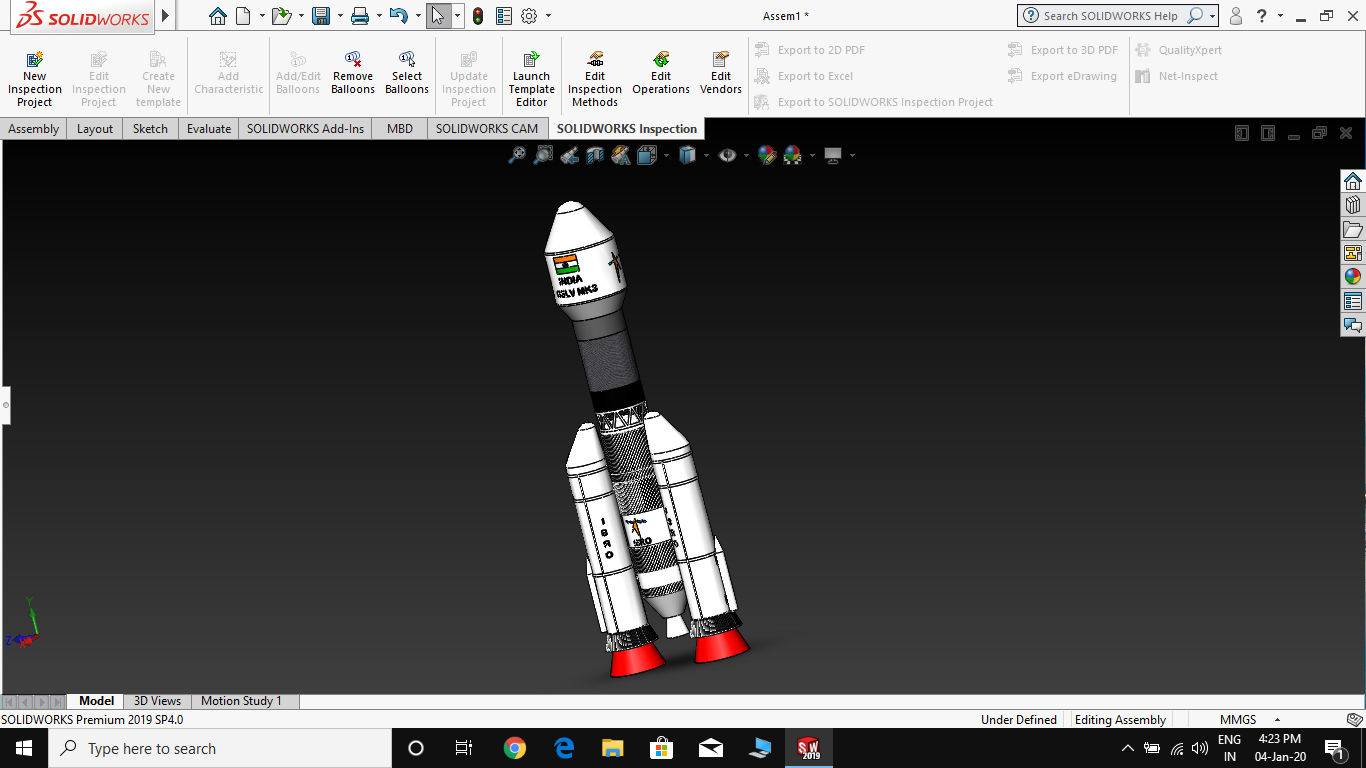Click Type here to search box

[220, 748]
